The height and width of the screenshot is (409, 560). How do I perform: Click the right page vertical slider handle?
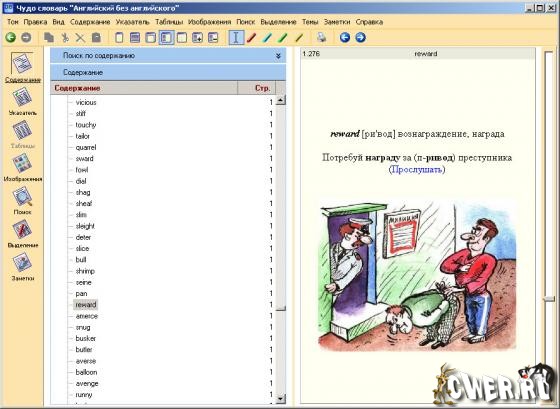(x=549, y=299)
